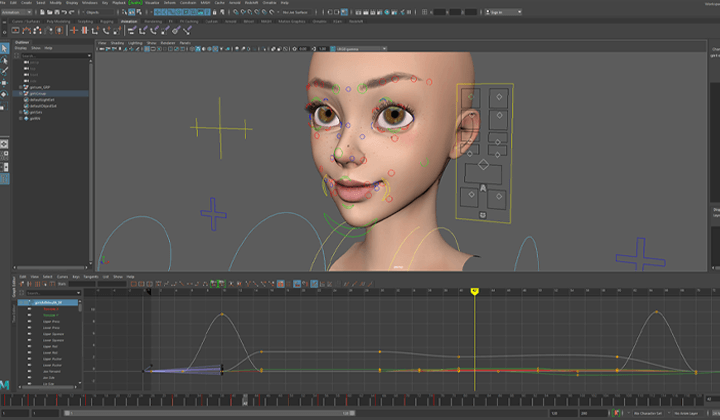Click the yellow current time marker

[474, 291]
